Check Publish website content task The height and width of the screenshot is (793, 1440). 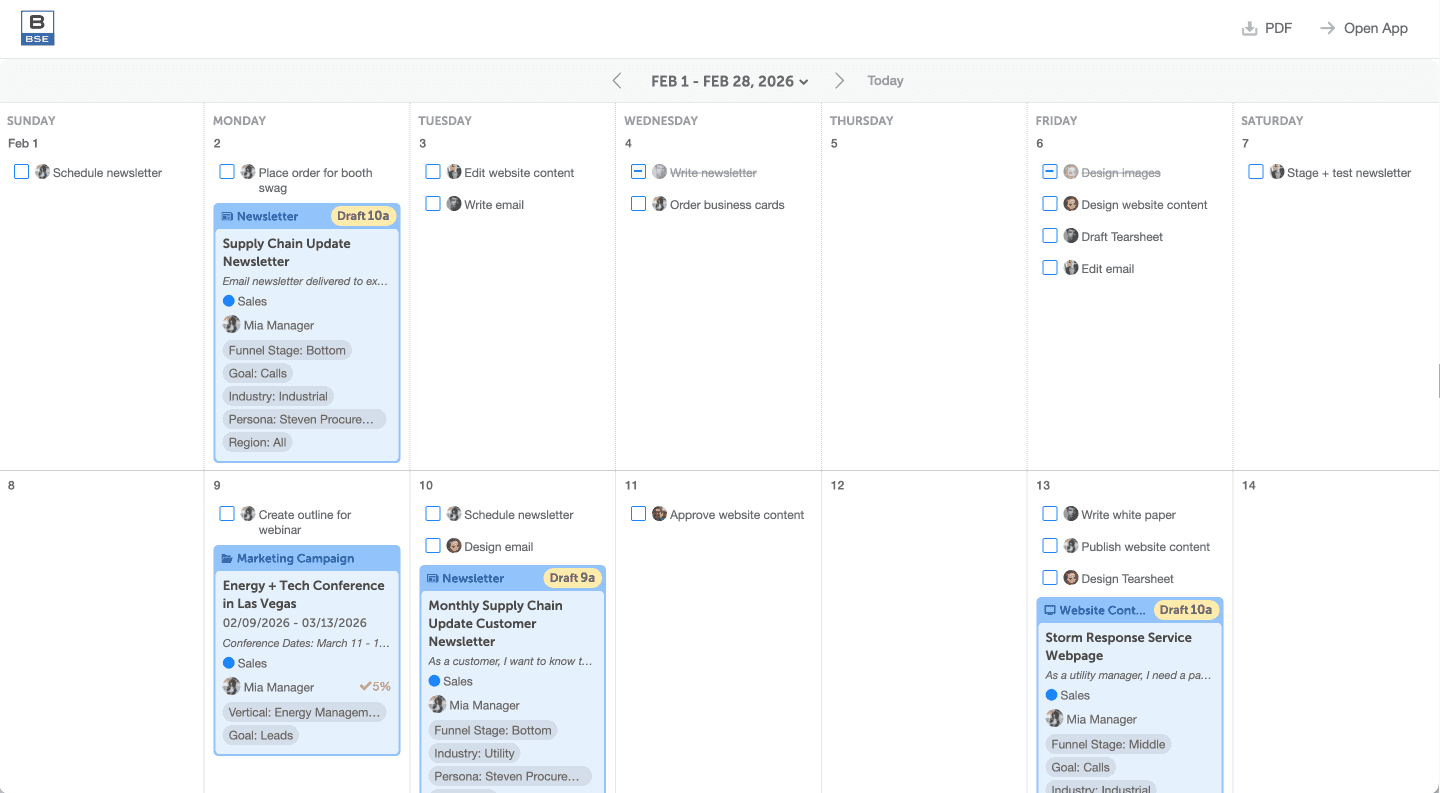[x=1050, y=546]
